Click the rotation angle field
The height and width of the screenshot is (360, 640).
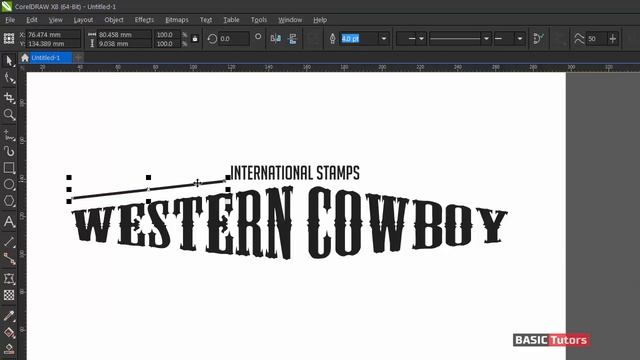pyautogui.click(x=233, y=39)
